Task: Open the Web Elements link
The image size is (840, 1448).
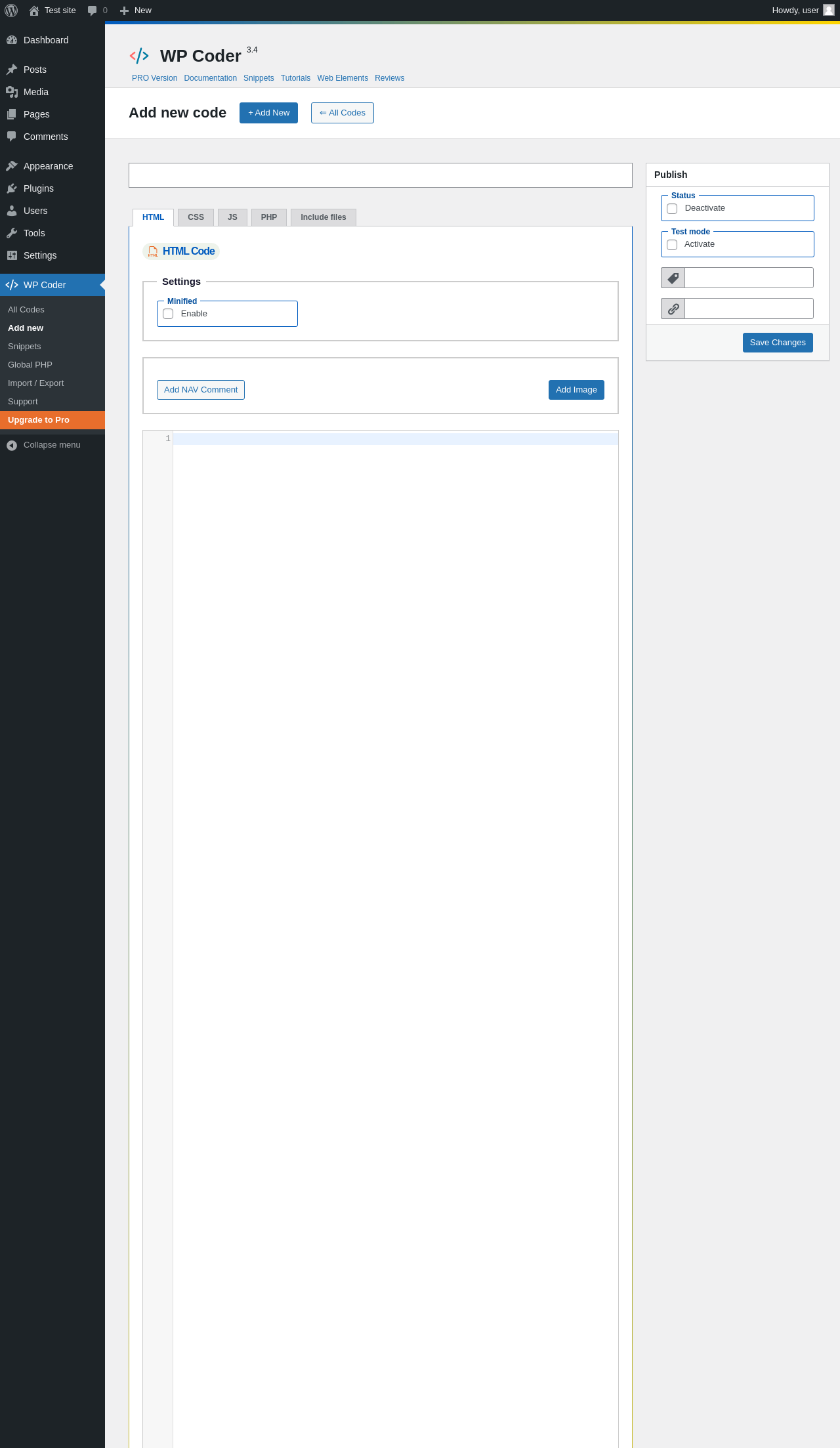Action: pyautogui.click(x=343, y=78)
